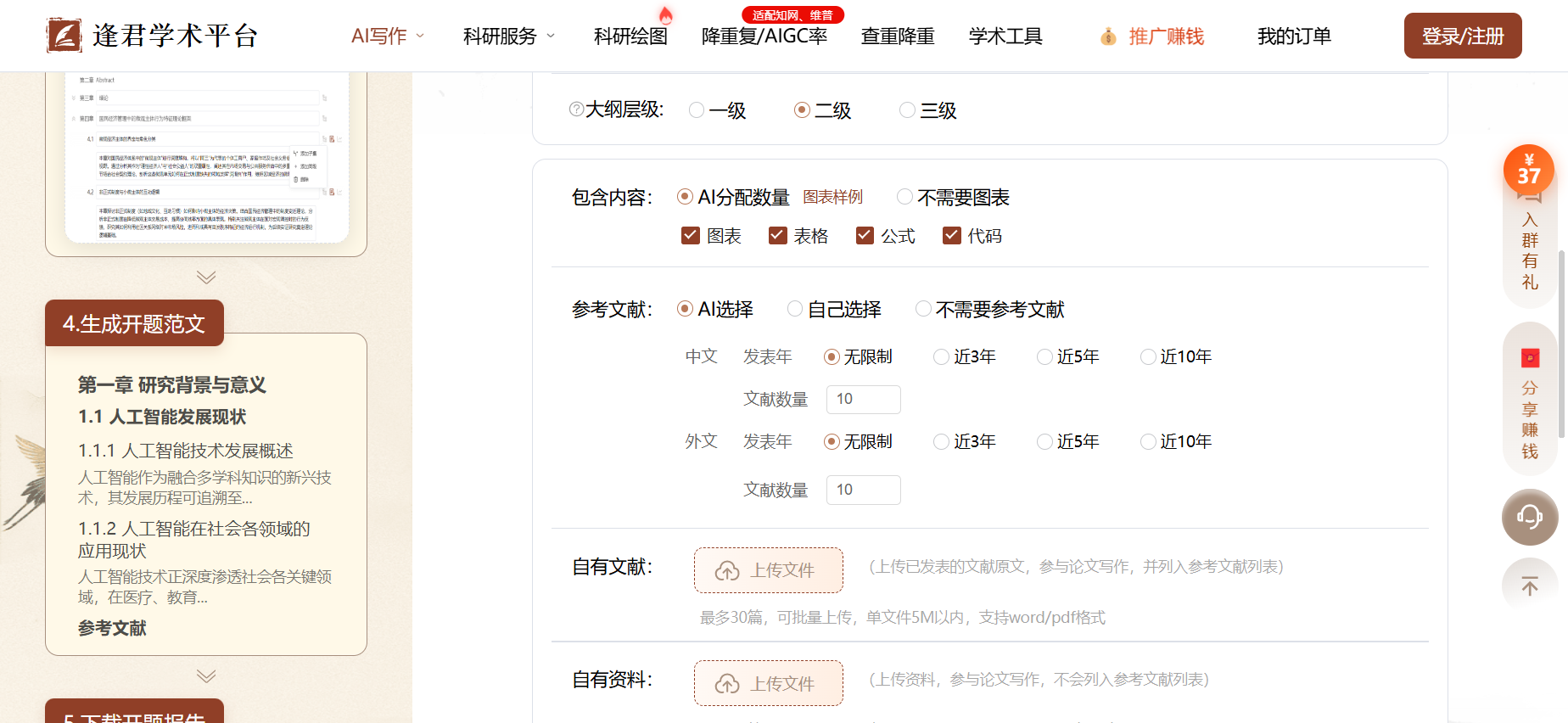Click the flame icon above 科研绘图
The width and height of the screenshot is (1568, 723).
(666, 14)
